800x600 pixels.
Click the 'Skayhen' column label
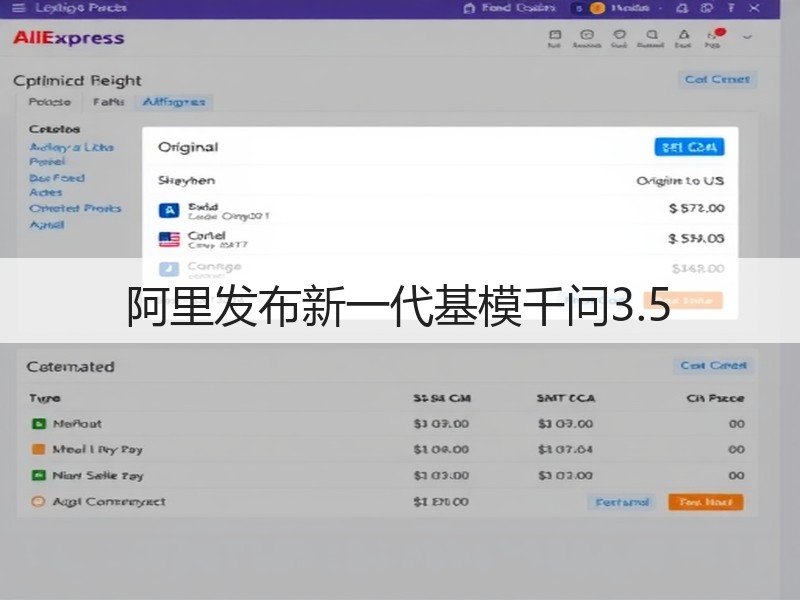[186, 181]
